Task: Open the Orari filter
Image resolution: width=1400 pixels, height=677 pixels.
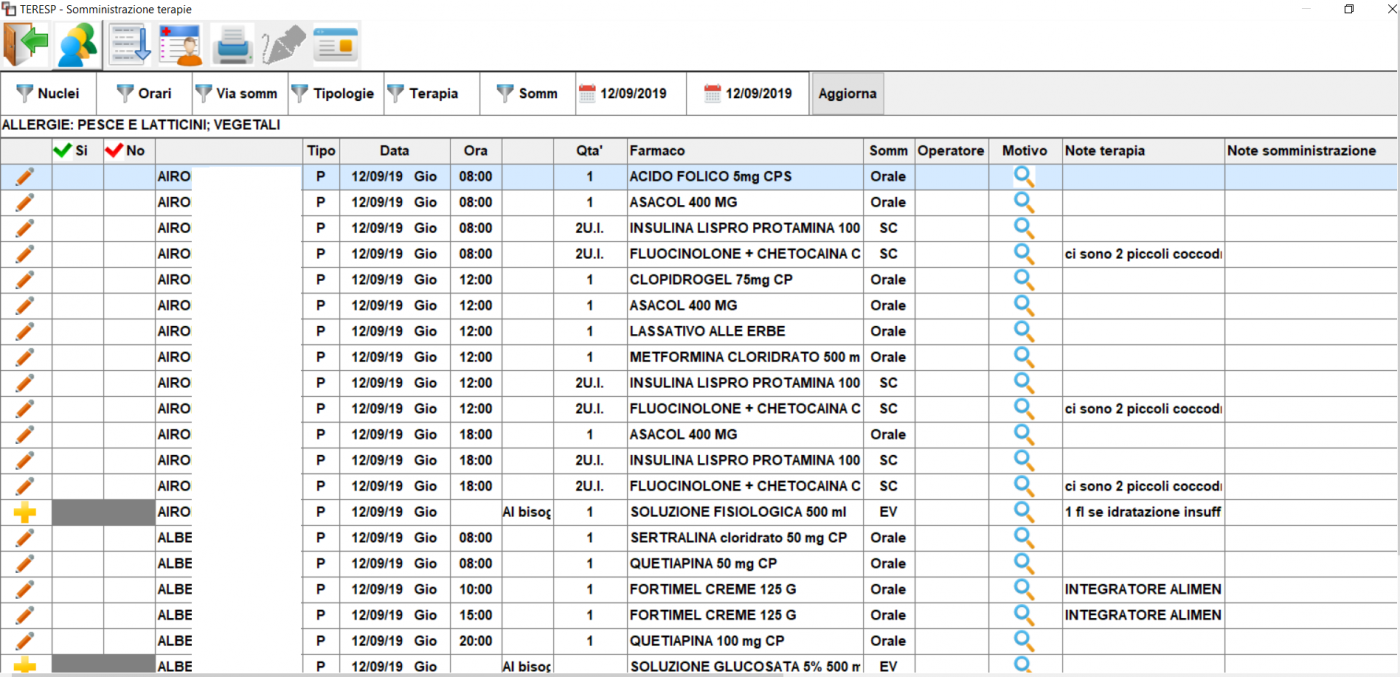Action: coord(144,94)
